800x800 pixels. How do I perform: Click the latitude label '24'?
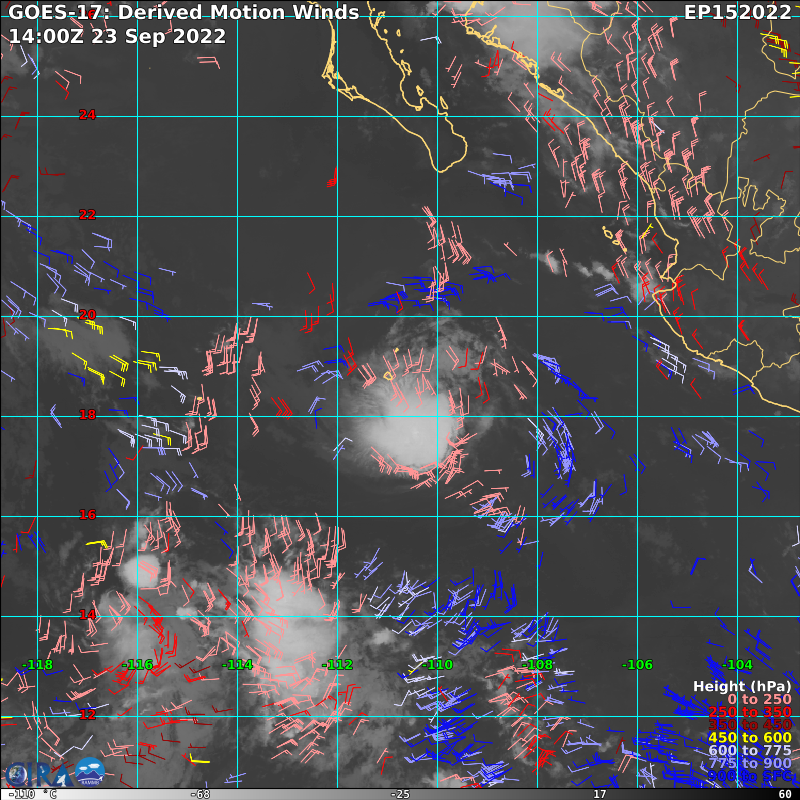[x=87, y=115]
